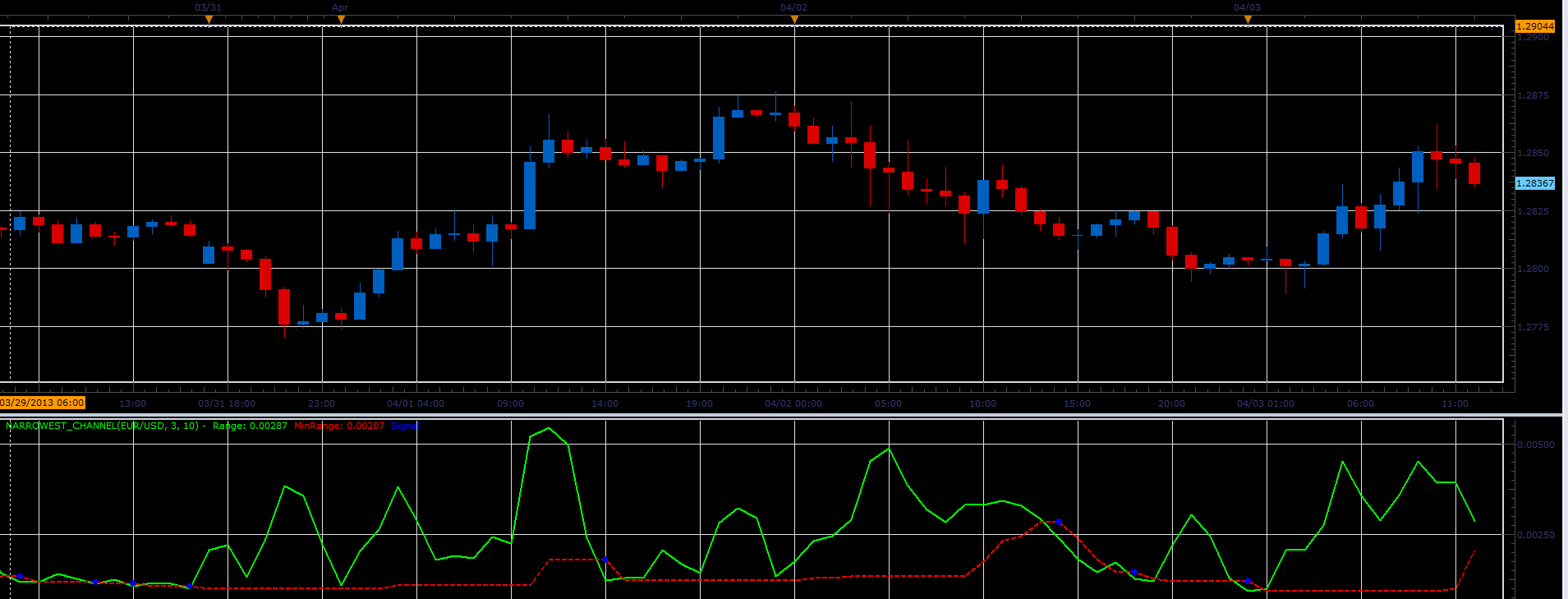Click the 04/02 day marker triangle
The image size is (1568, 599).
(x=794, y=19)
